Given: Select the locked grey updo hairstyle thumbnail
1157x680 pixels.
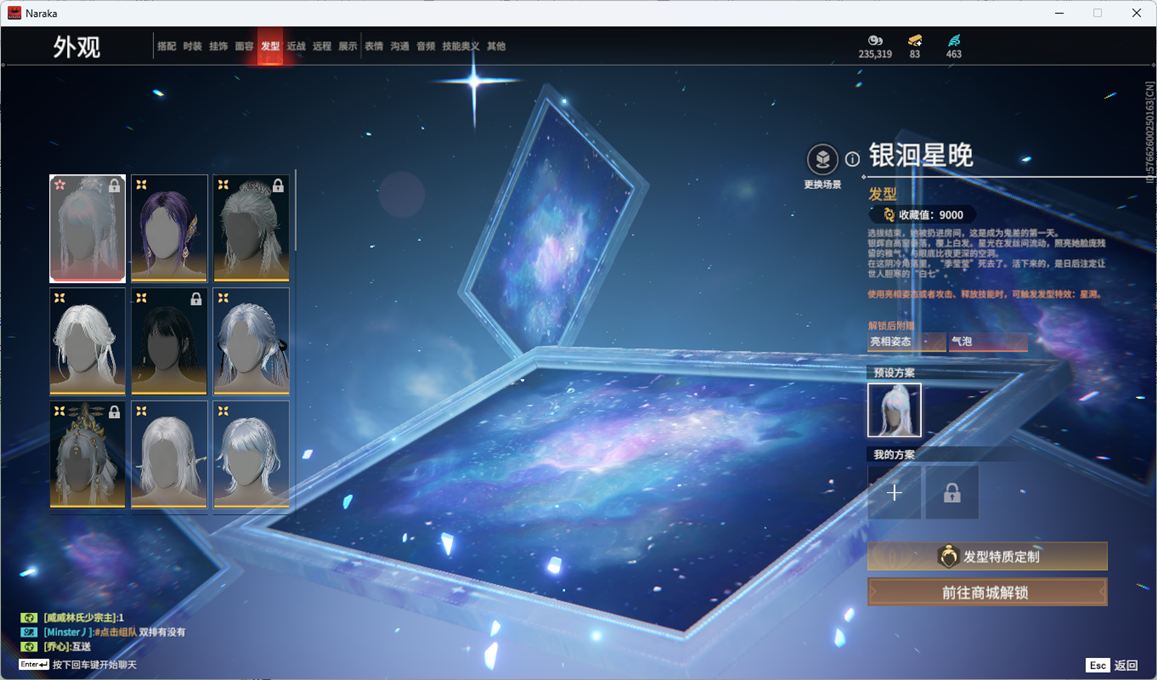Looking at the screenshot, I should click(x=251, y=229).
